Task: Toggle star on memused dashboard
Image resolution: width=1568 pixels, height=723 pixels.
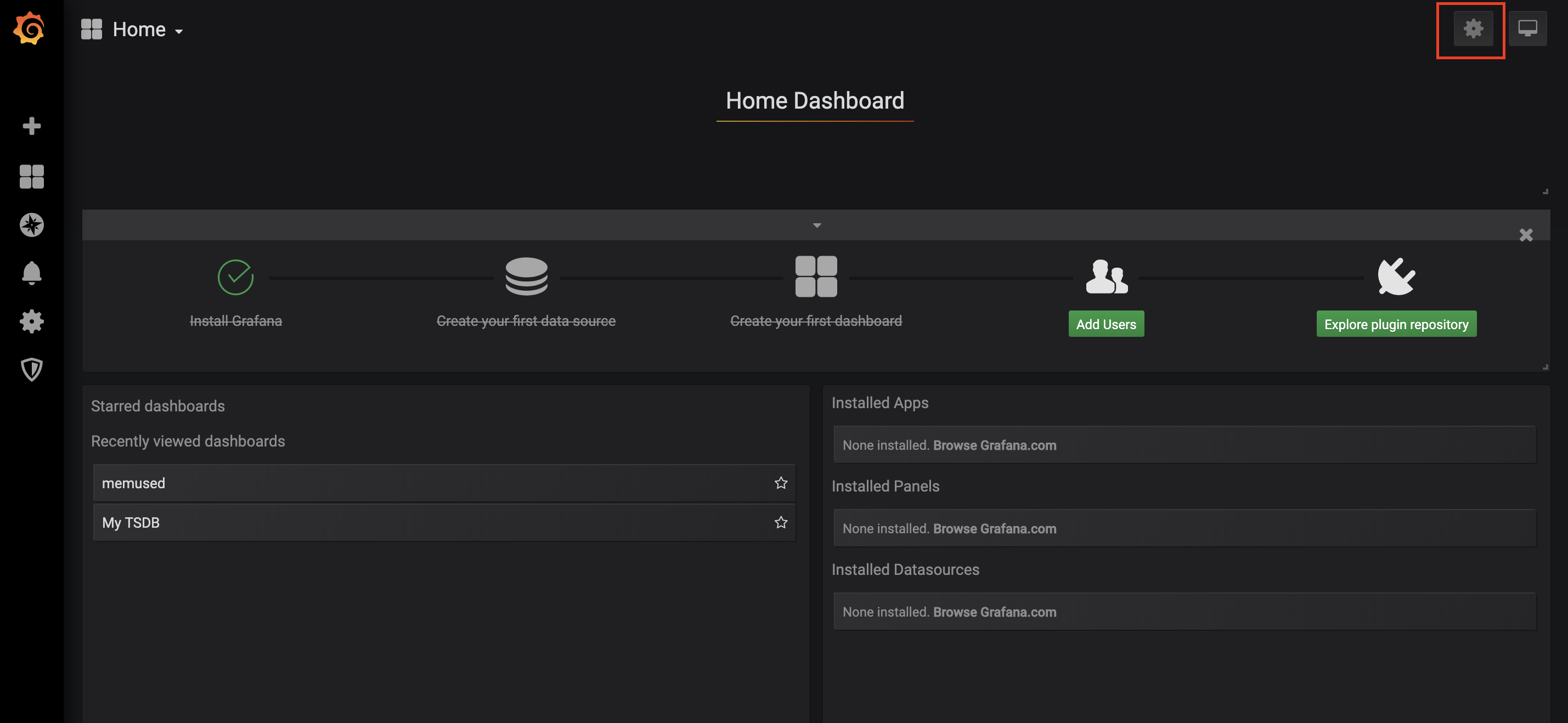Action: coord(781,482)
